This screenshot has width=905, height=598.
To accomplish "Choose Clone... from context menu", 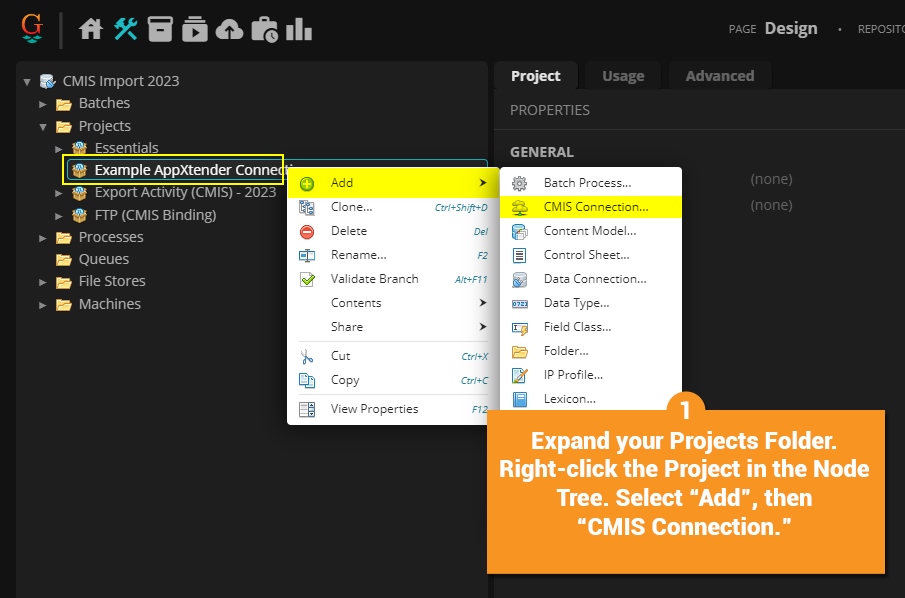I will 393,207.
